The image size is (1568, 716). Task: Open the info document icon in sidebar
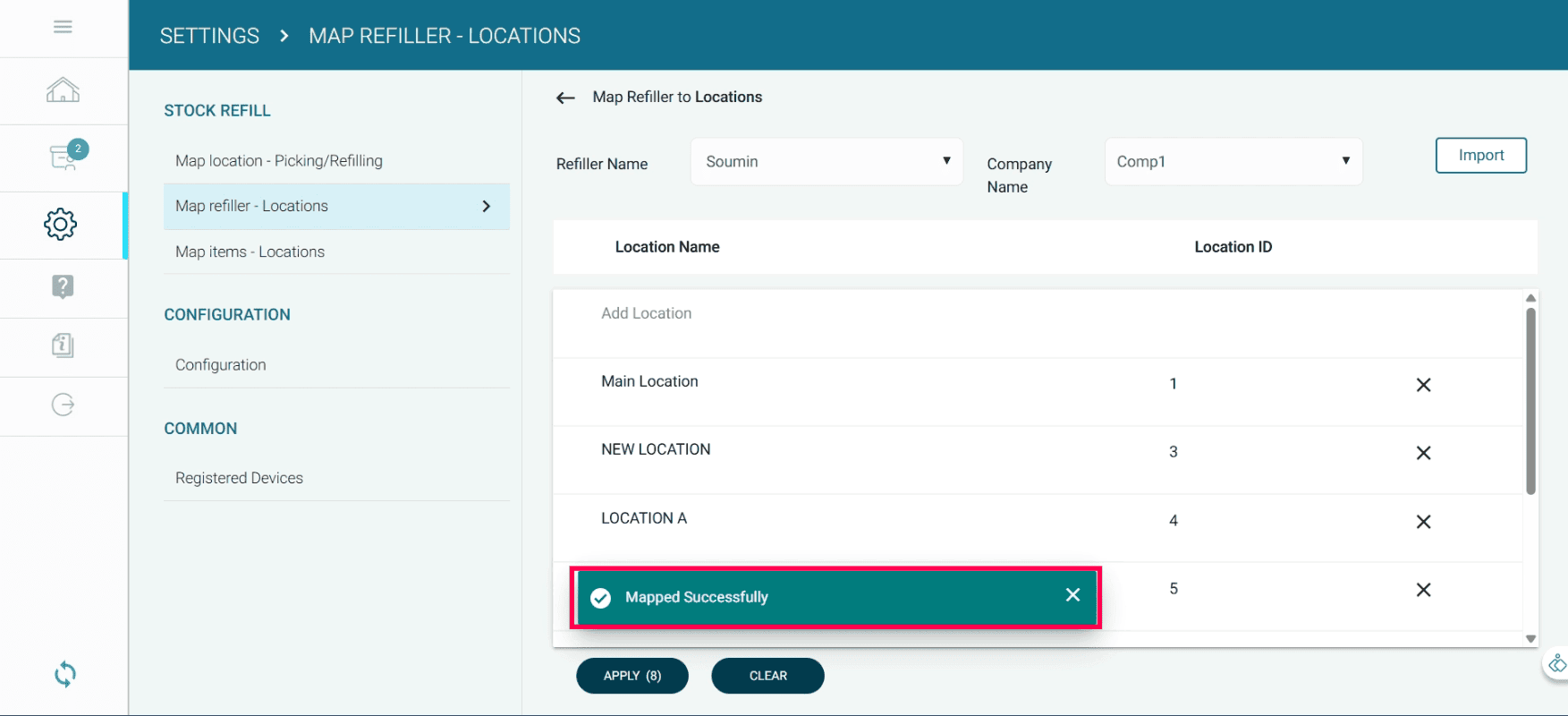click(63, 345)
